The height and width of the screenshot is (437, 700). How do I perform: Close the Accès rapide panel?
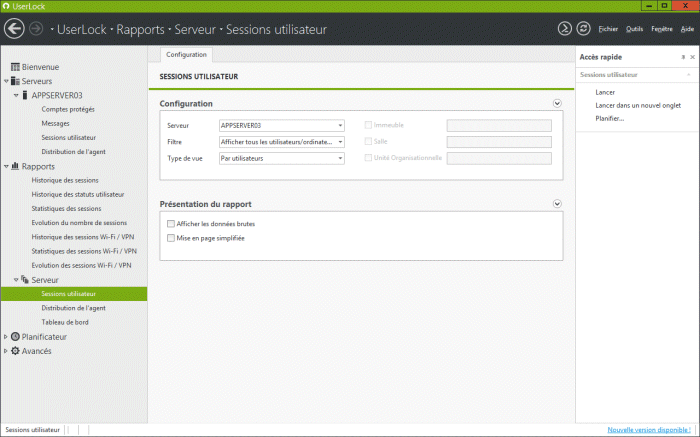(692, 57)
